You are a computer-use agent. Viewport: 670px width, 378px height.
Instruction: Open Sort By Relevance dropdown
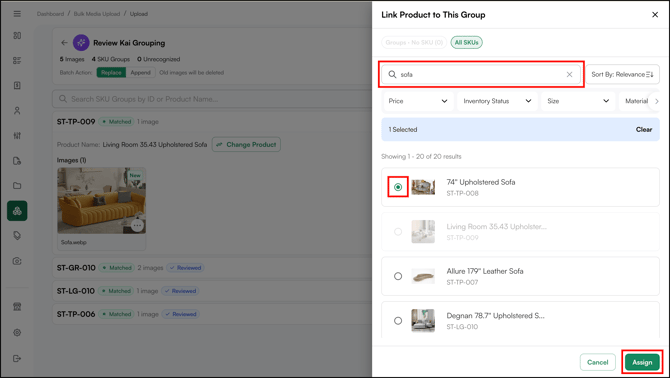[x=622, y=74]
